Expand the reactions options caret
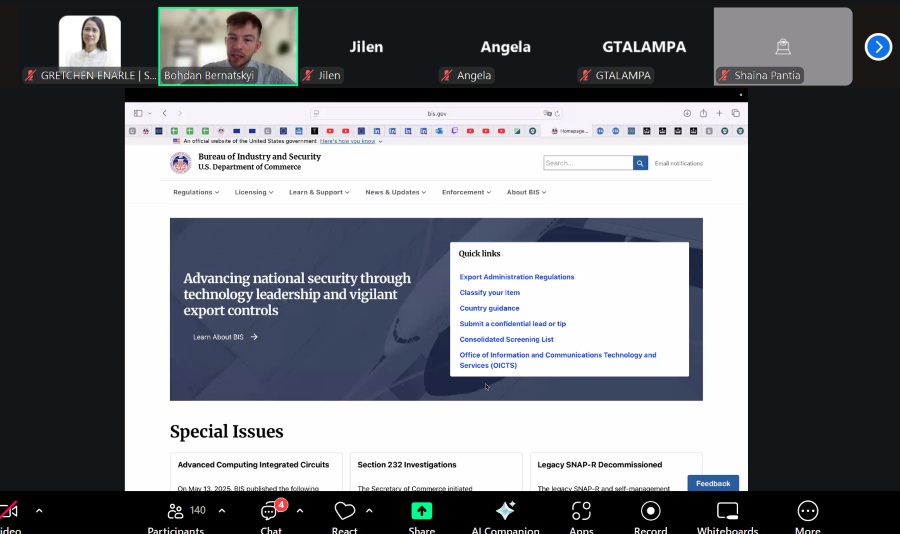The image size is (900, 534). click(x=369, y=510)
